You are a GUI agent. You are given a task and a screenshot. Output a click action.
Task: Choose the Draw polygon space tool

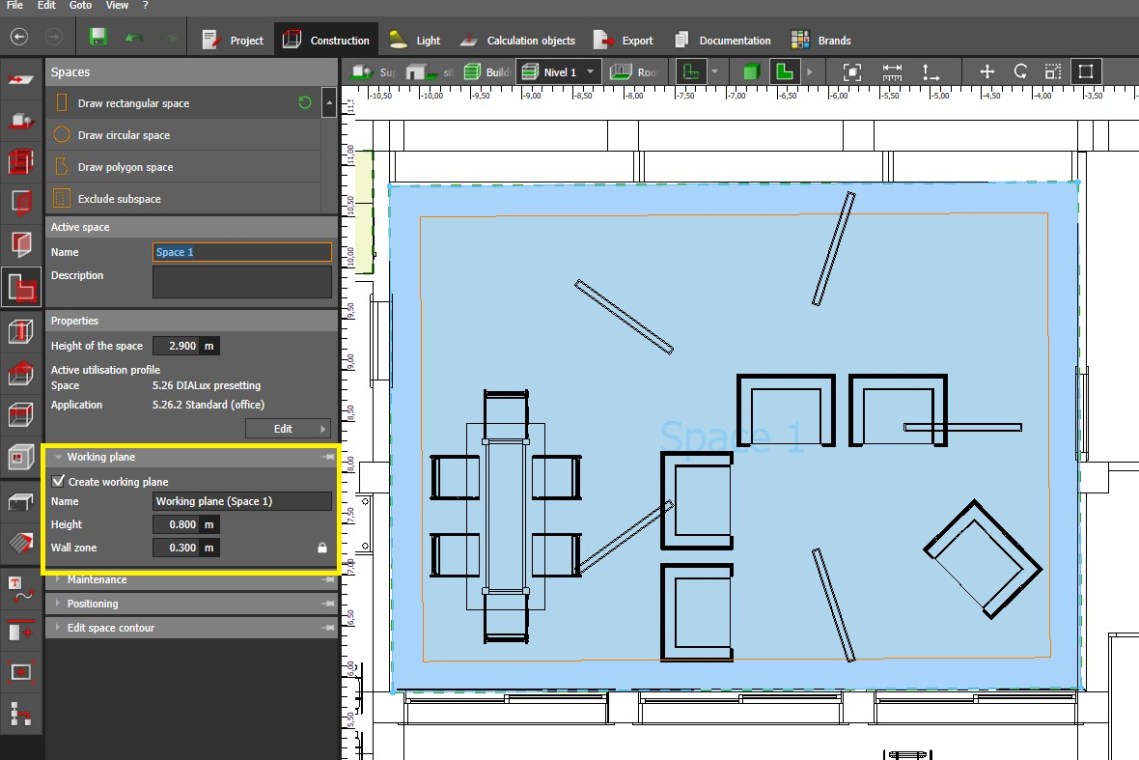coord(125,167)
